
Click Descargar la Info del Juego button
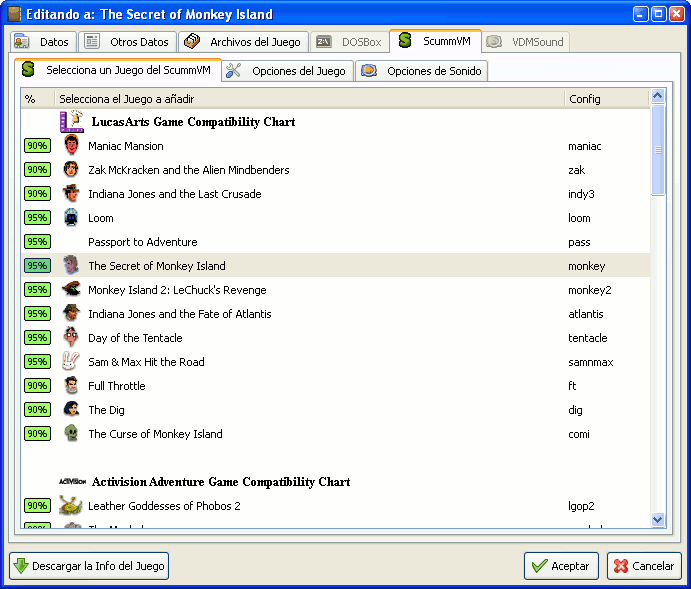(89, 566)
